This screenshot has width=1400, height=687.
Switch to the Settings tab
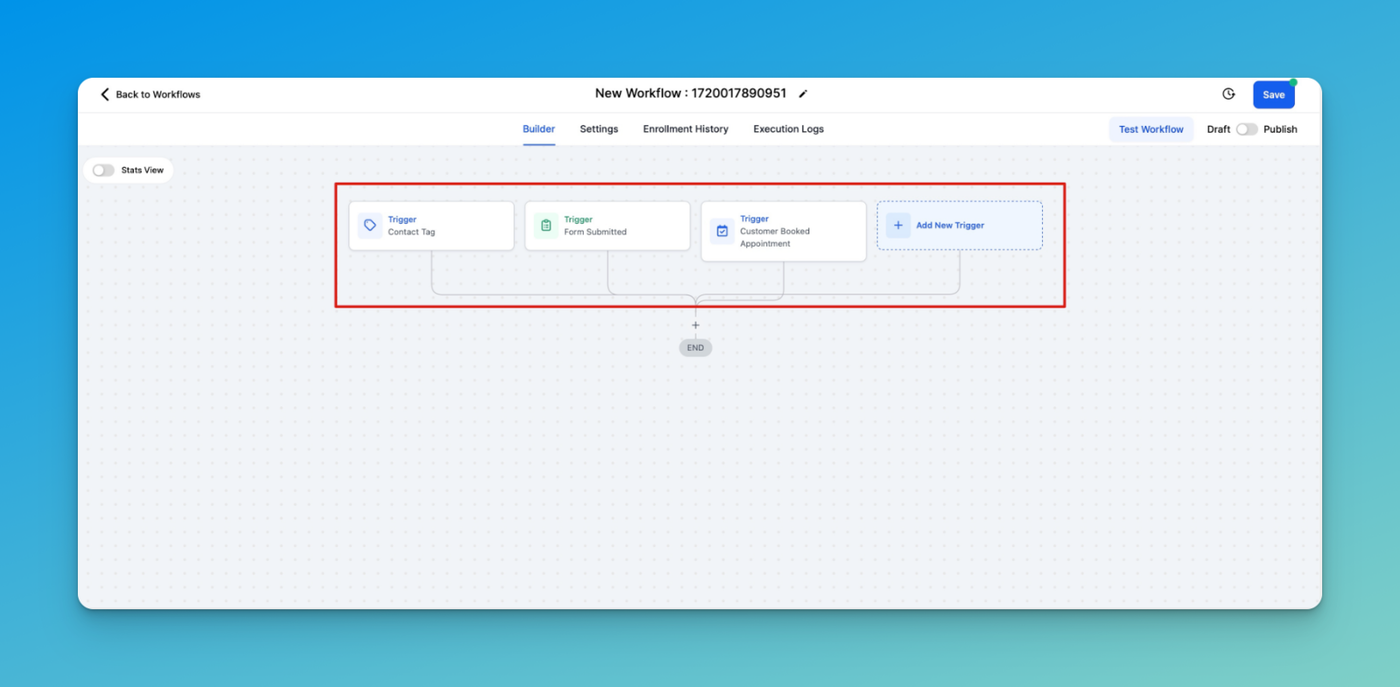[x=599, y=129]
